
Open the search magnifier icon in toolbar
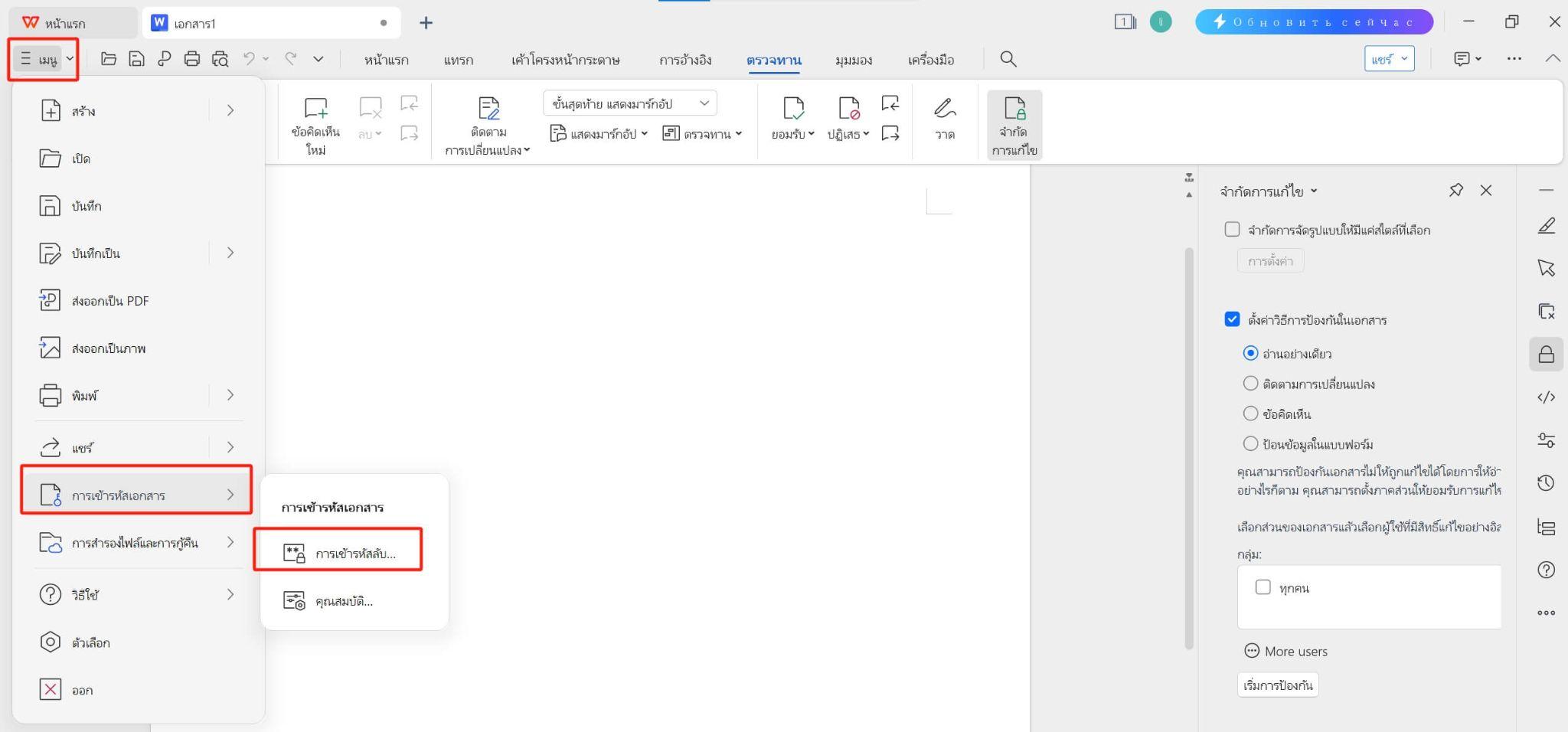1008,59
